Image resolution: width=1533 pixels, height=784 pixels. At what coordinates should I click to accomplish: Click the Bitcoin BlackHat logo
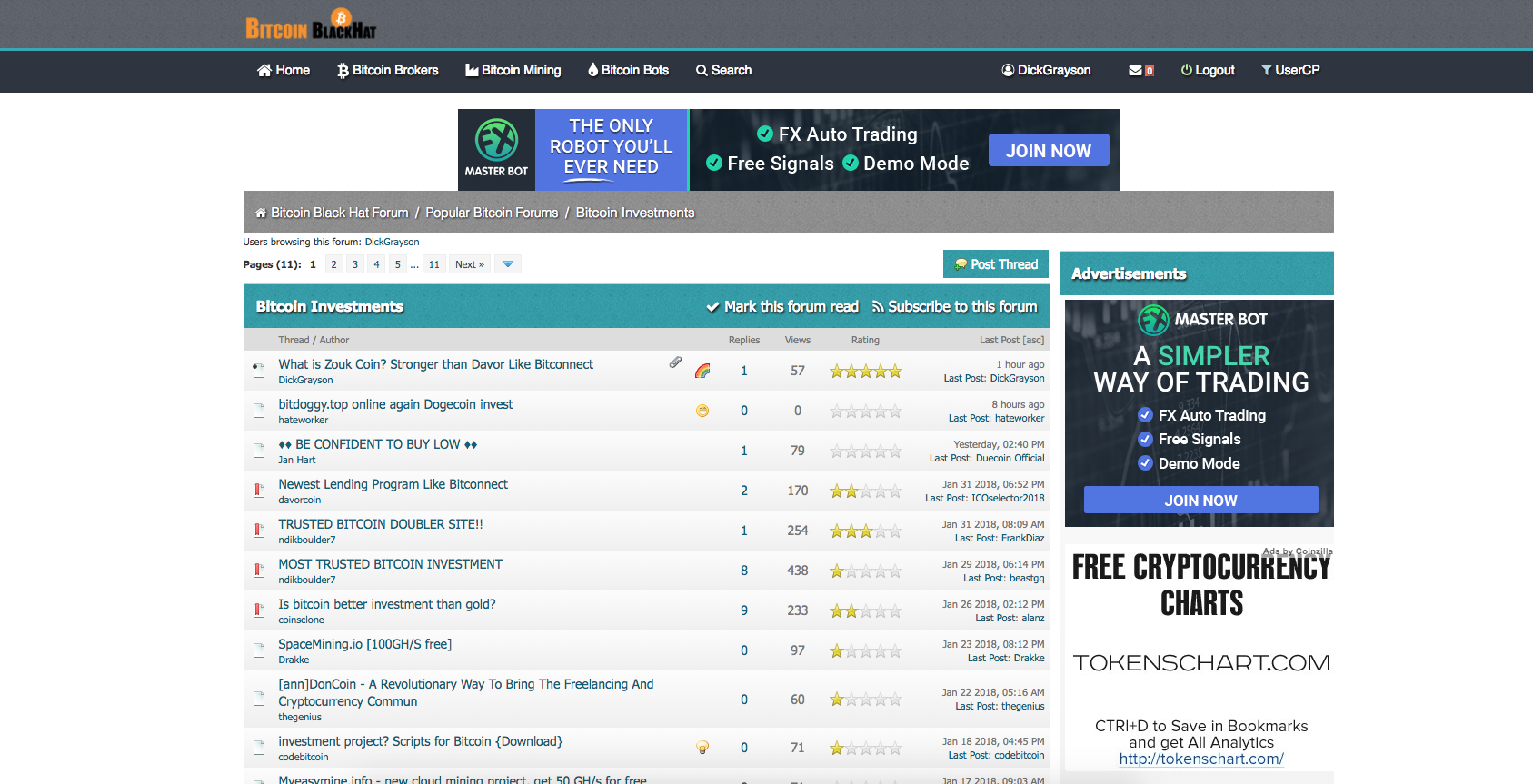(311, 25)
